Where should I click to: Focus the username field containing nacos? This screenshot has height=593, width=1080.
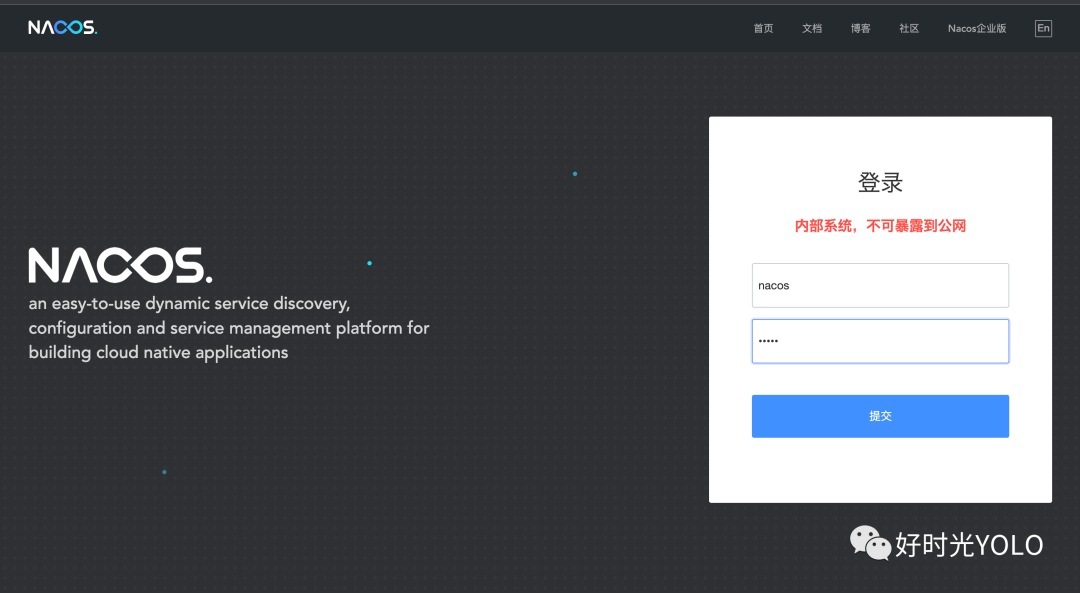point(880,285)
